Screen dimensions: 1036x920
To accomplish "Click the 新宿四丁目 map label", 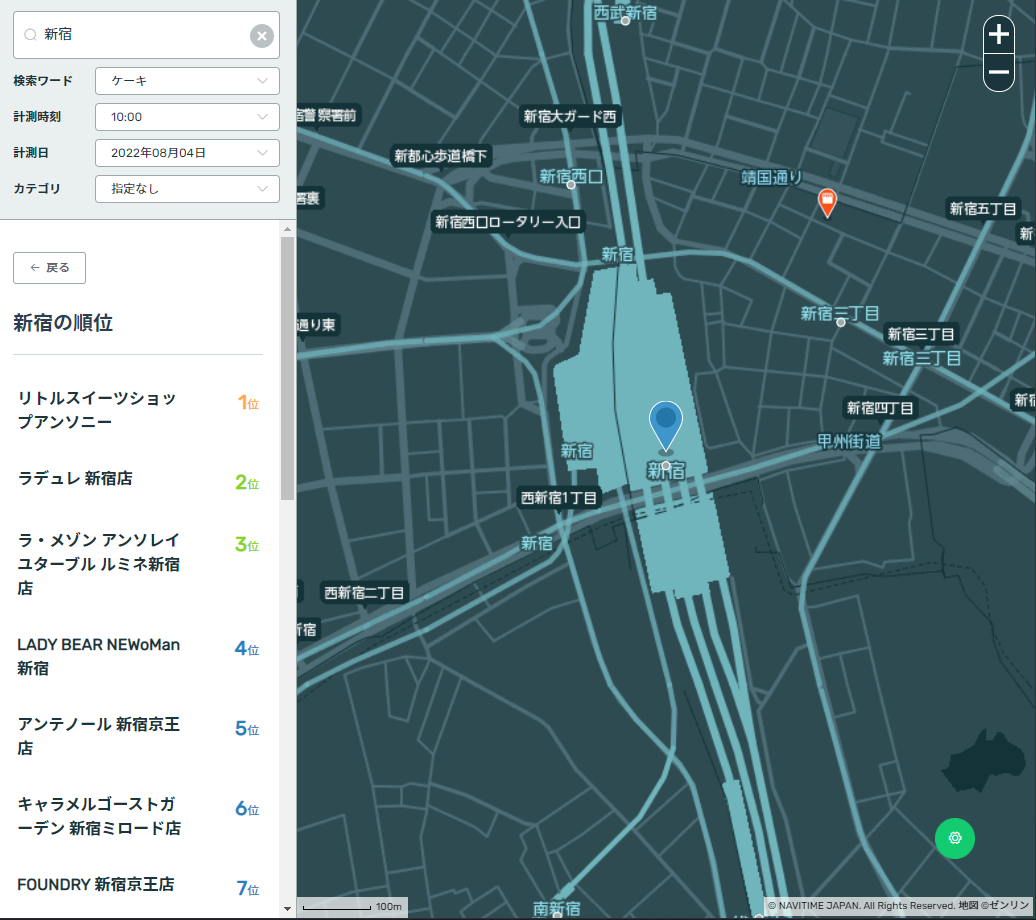I will click(x=880, y=408).
